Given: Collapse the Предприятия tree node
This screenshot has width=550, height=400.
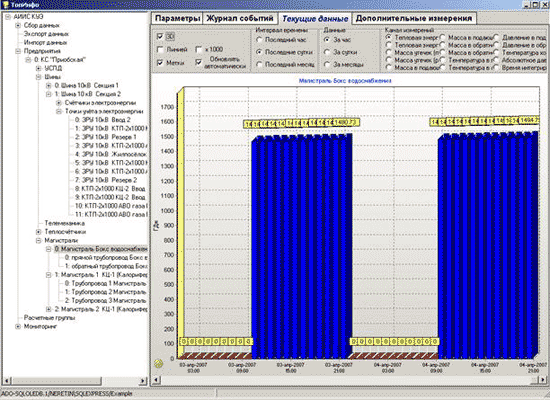Looking at the screenshot, I should click(18, 51).
